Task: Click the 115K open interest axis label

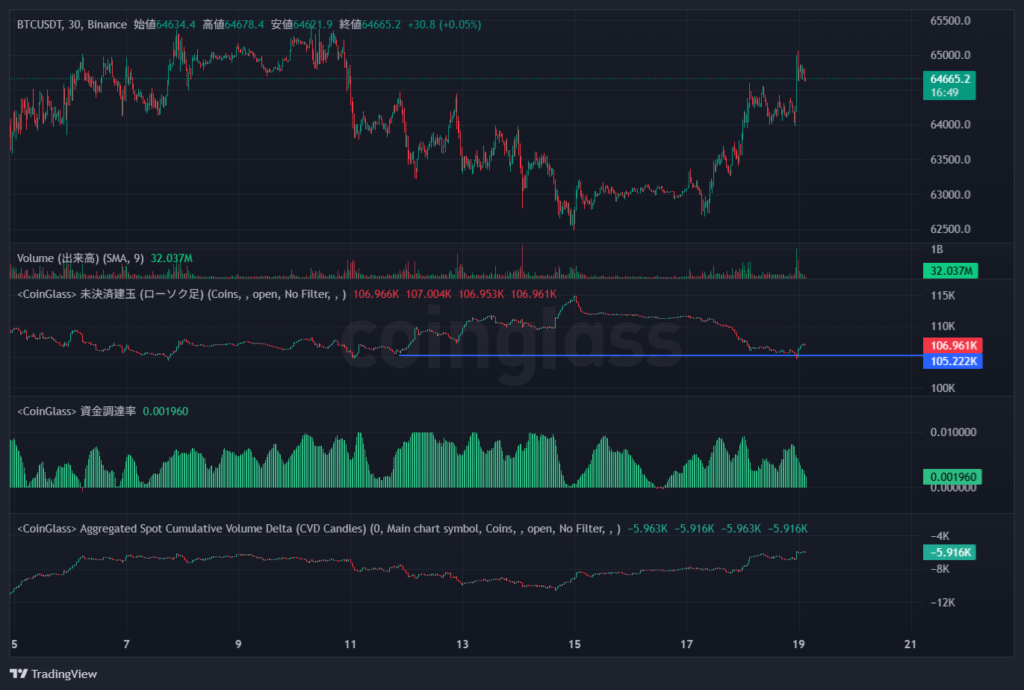Action: [943, 296]
